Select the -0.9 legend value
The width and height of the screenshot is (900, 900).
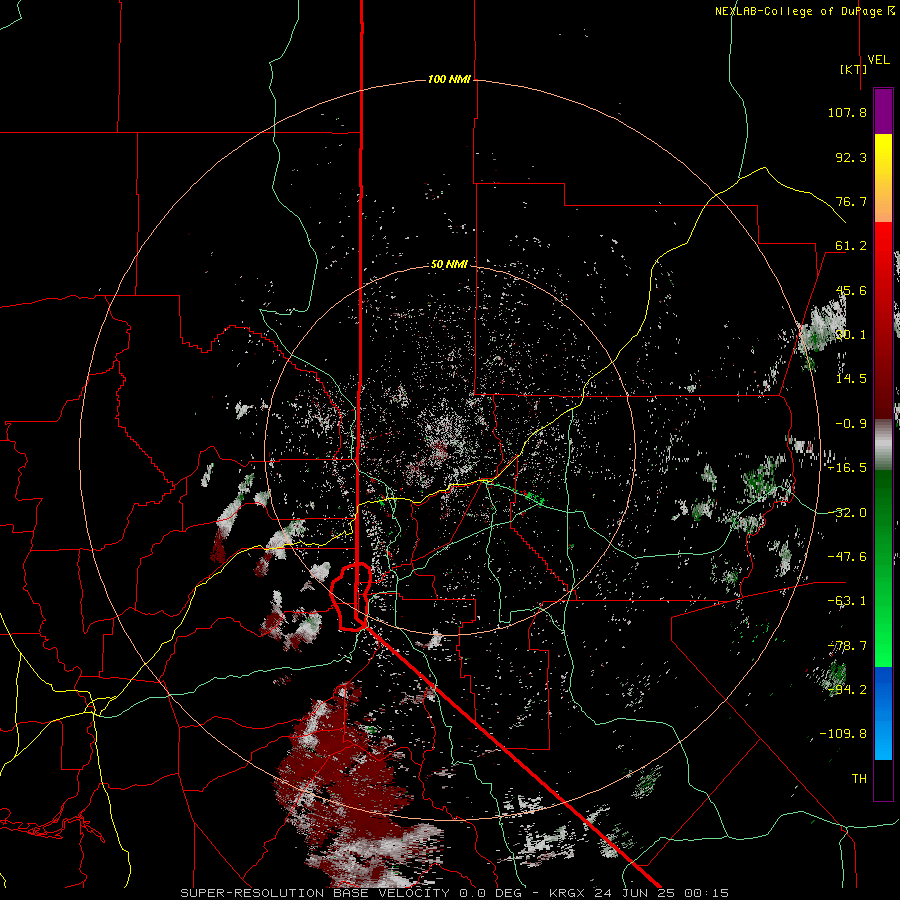pyautogui.click(x=851, y=424)
